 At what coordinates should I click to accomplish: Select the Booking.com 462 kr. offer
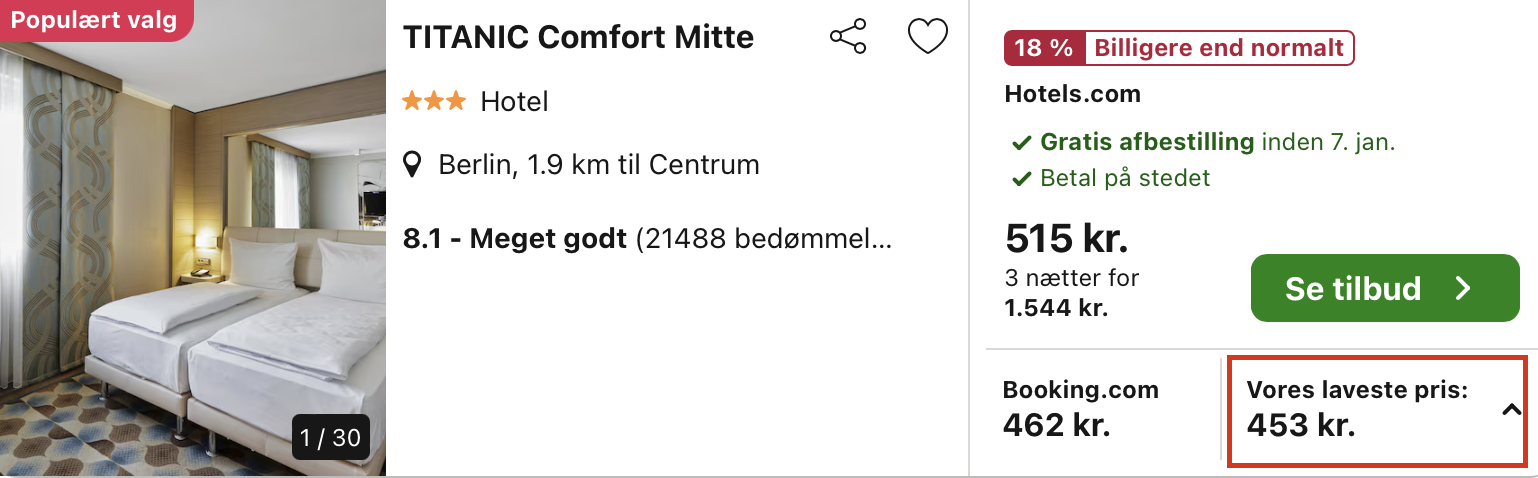(1080, 409)
